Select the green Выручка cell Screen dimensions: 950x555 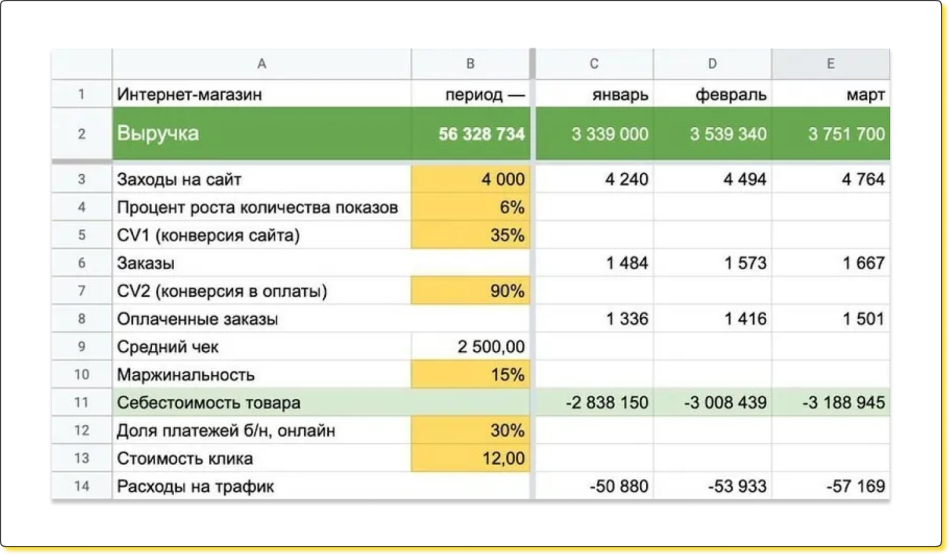(x=261, y=134)
